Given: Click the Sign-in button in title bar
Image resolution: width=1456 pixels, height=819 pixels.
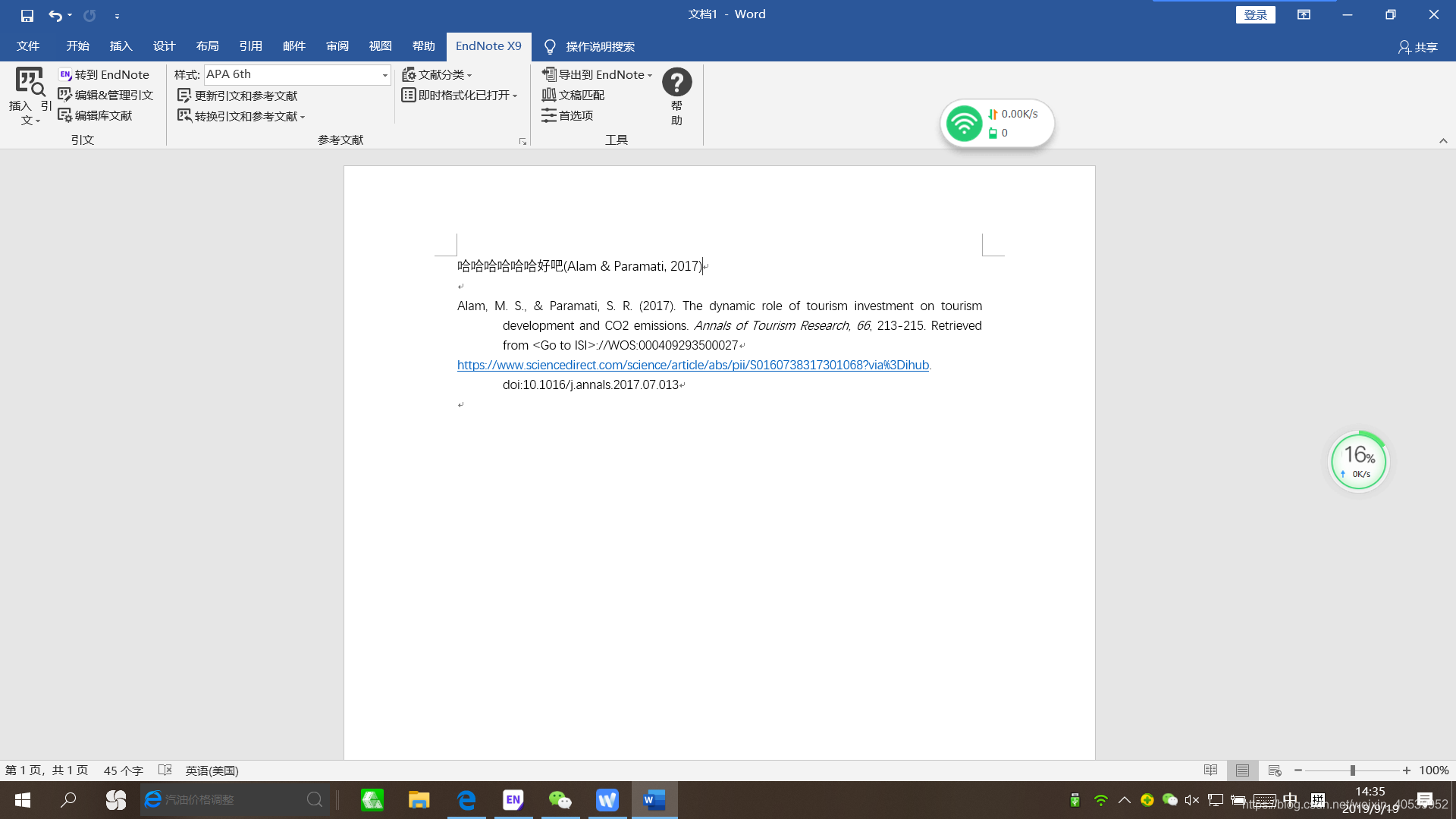Looking at the screenshot, I should (1255, 14).
